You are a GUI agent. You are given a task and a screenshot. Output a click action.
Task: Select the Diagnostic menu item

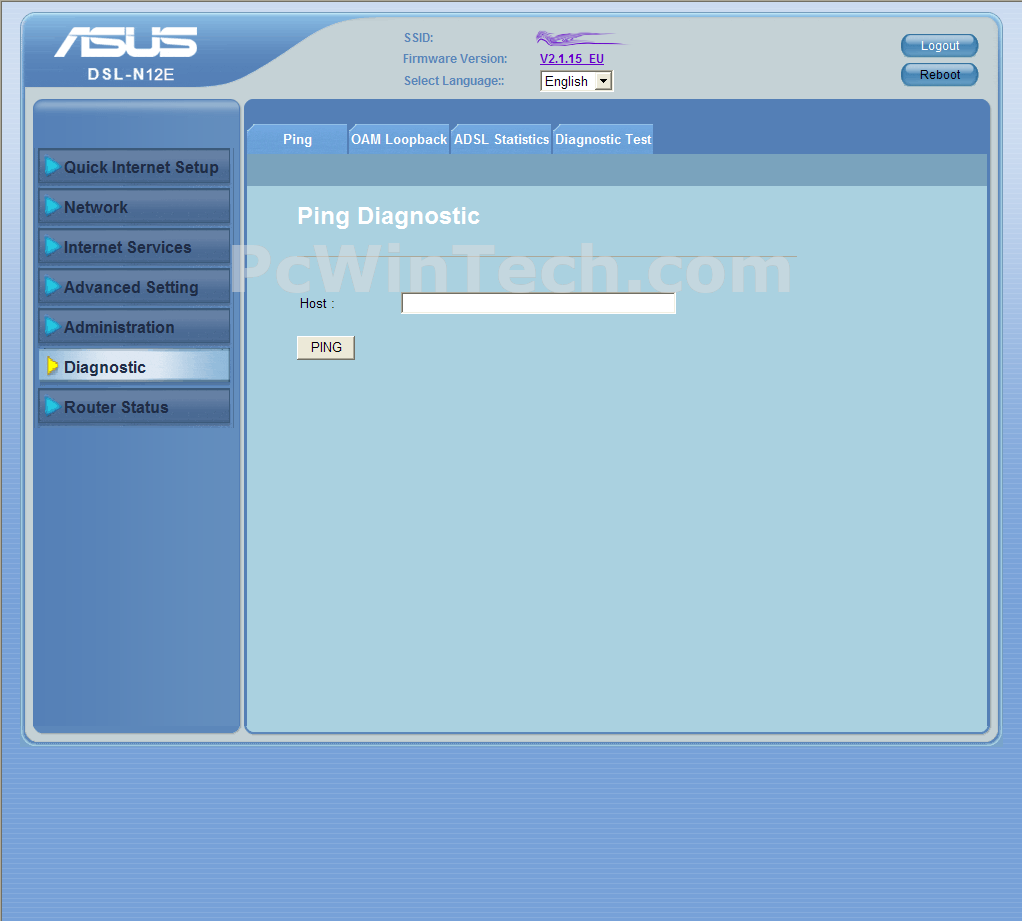[134, 366]
